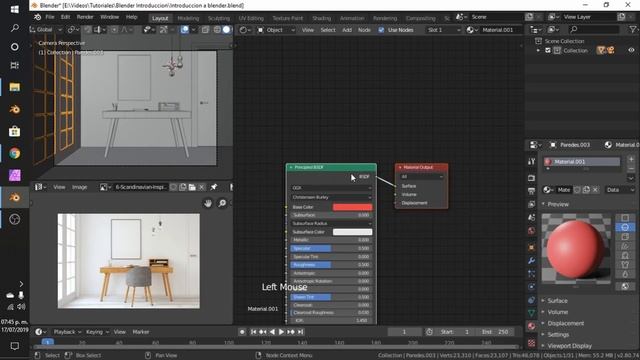Viewport: 640px width, 360px height.
Task: Click the Blender logo menu icon
Action: (38, 17)
